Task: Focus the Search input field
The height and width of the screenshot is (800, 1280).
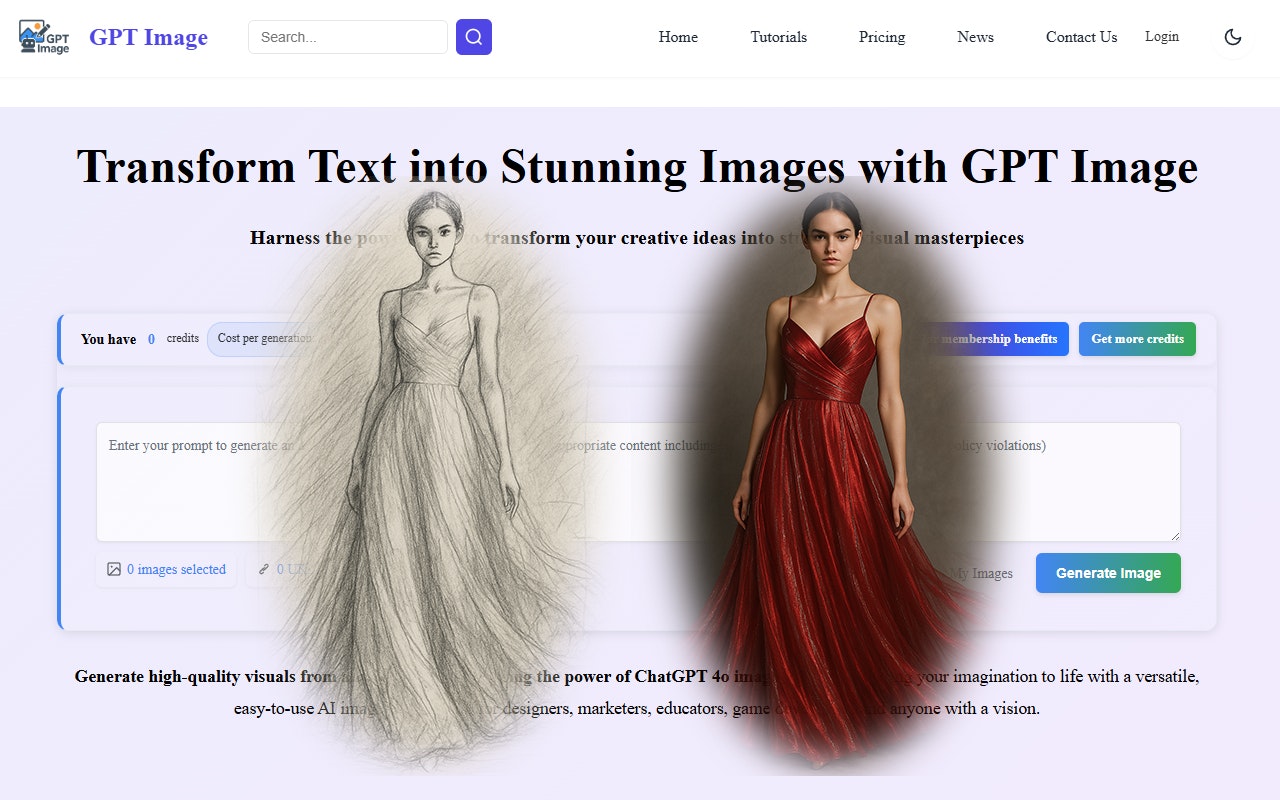Action: click(348, 37)
